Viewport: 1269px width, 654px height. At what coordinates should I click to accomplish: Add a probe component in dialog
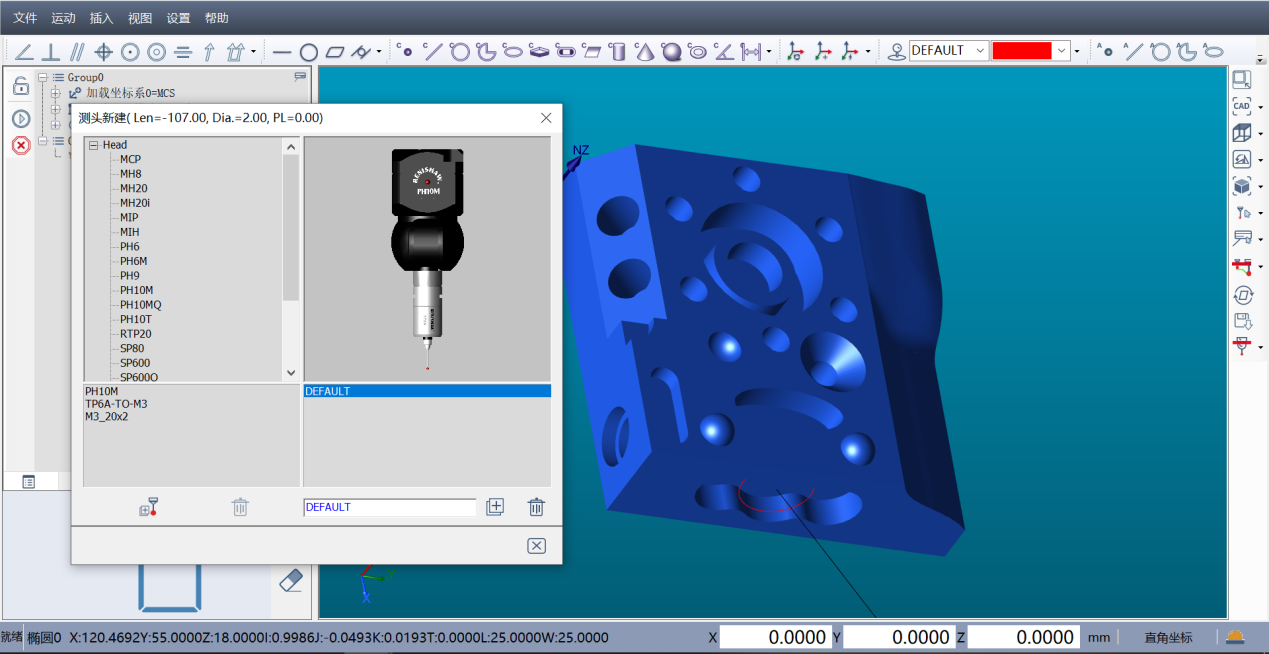click(x=149, y=507)
